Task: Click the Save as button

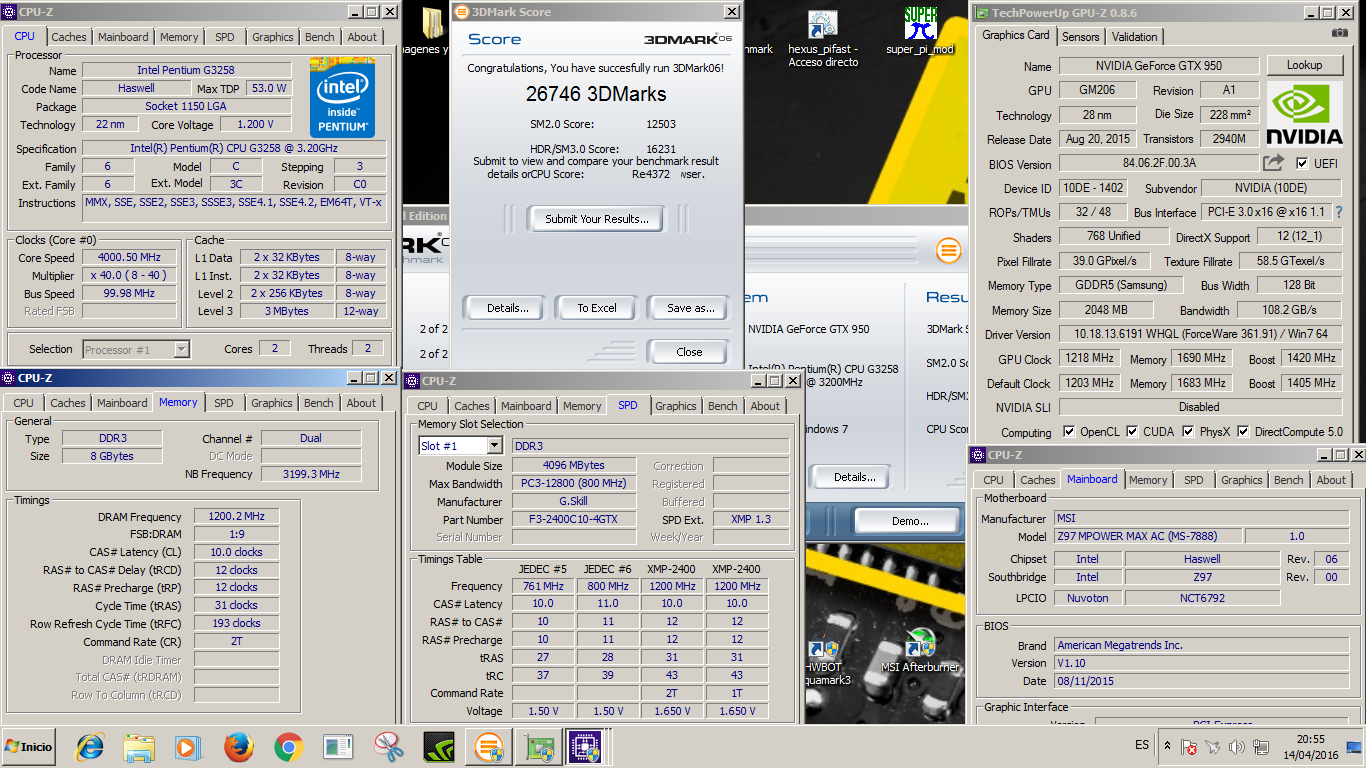Action: (691, 308)
